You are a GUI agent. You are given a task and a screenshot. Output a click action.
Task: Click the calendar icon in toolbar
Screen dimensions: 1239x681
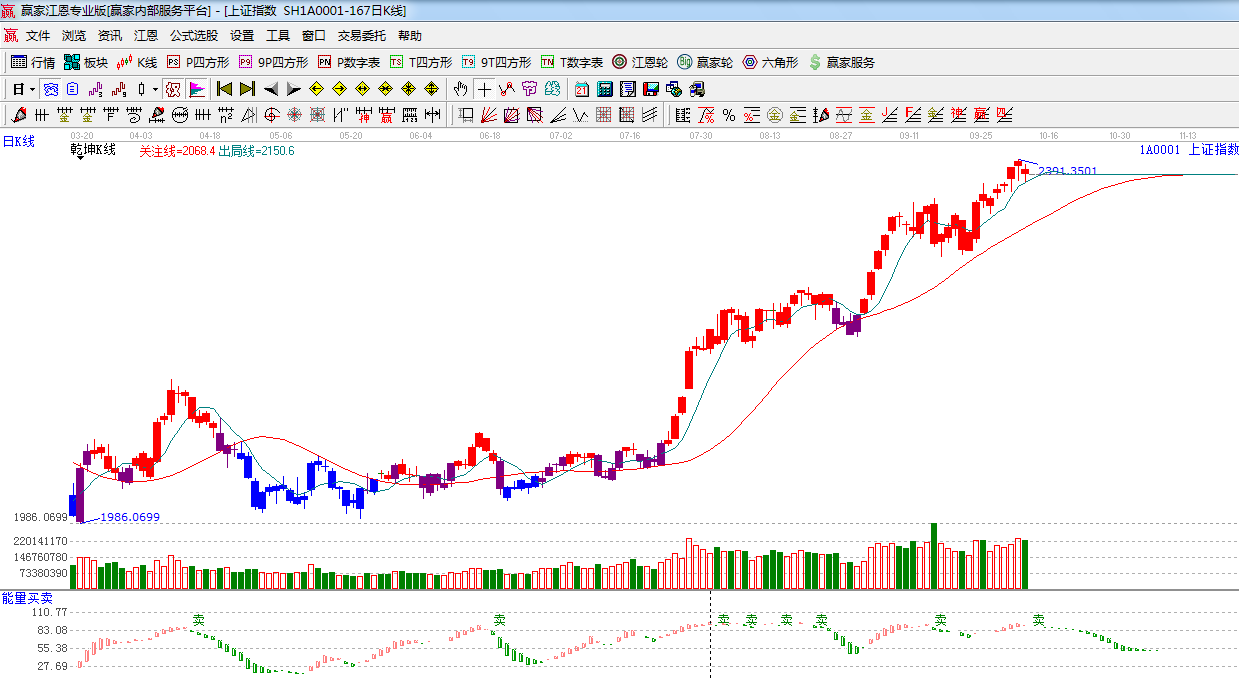pyautogui.click(x=581, y=89)
